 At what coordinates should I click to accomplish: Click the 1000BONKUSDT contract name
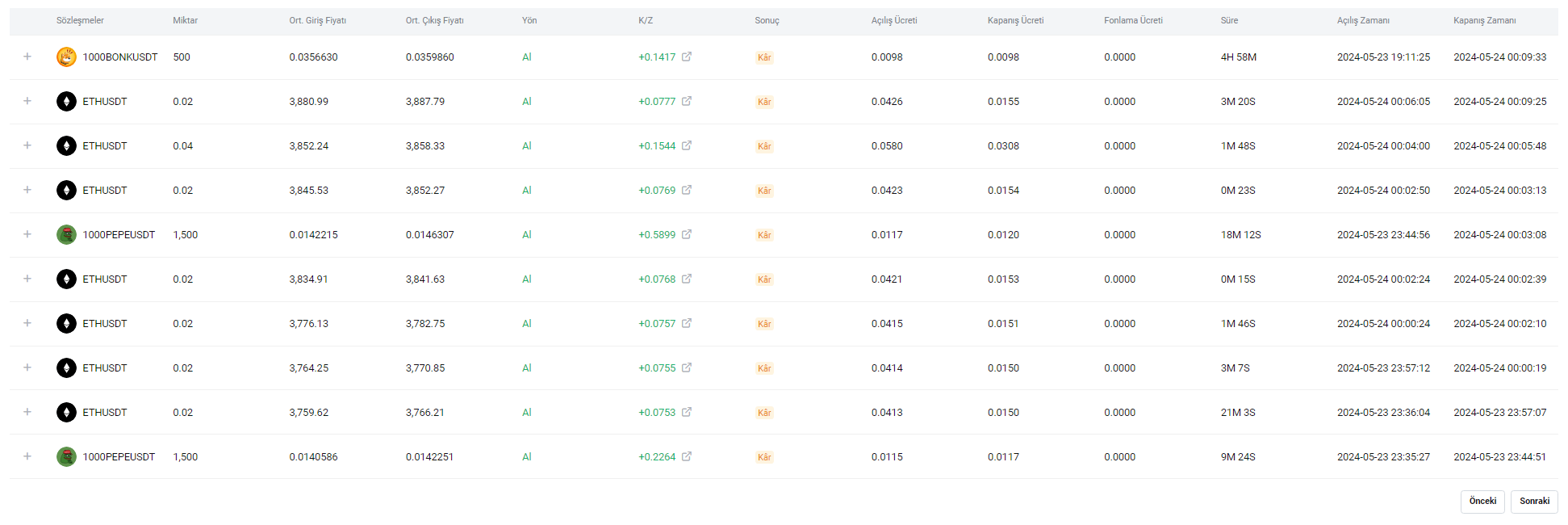(120, 57)
